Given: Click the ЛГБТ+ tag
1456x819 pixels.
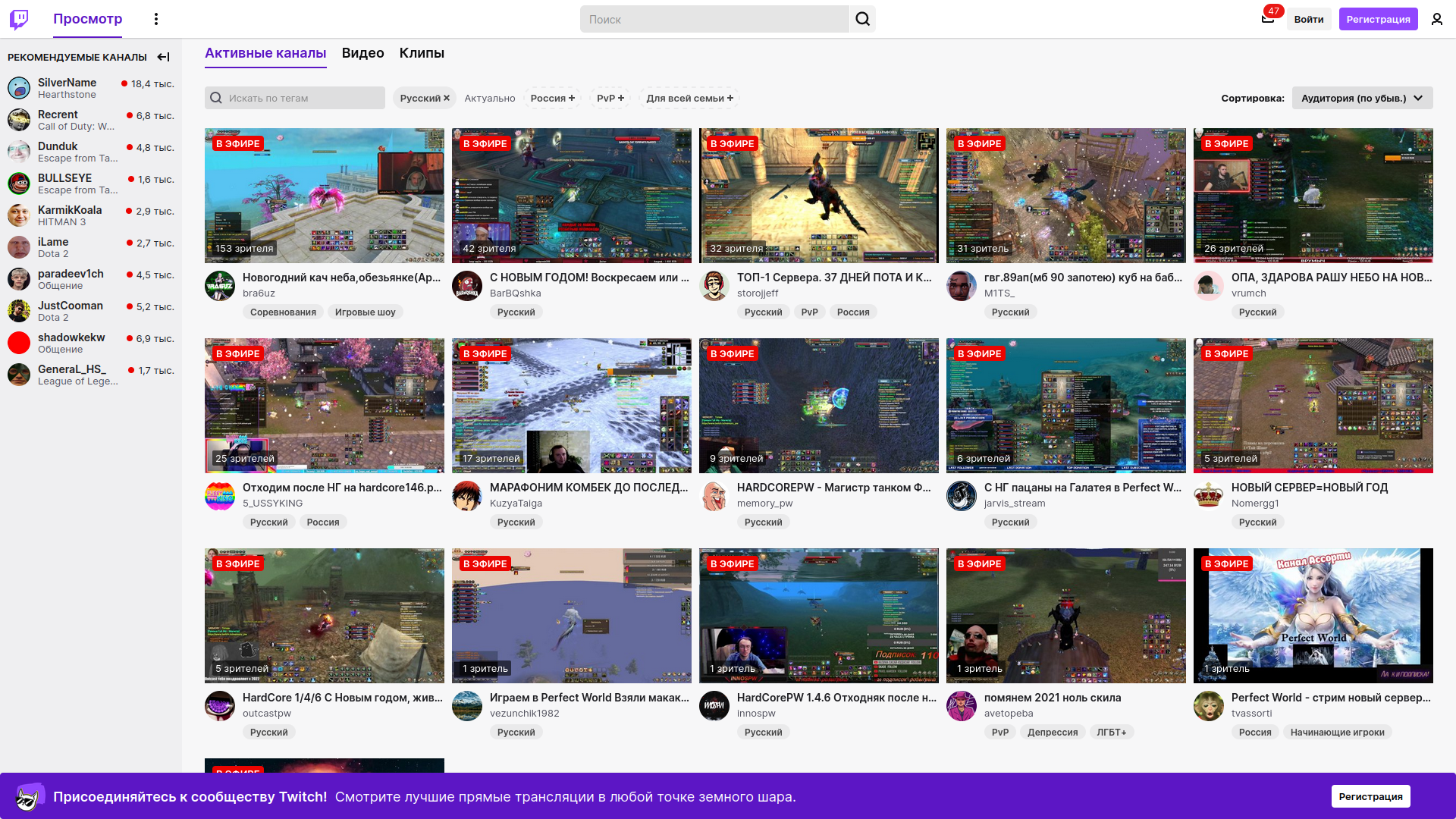Looking at the screenshot, I should click(1111, 732).
